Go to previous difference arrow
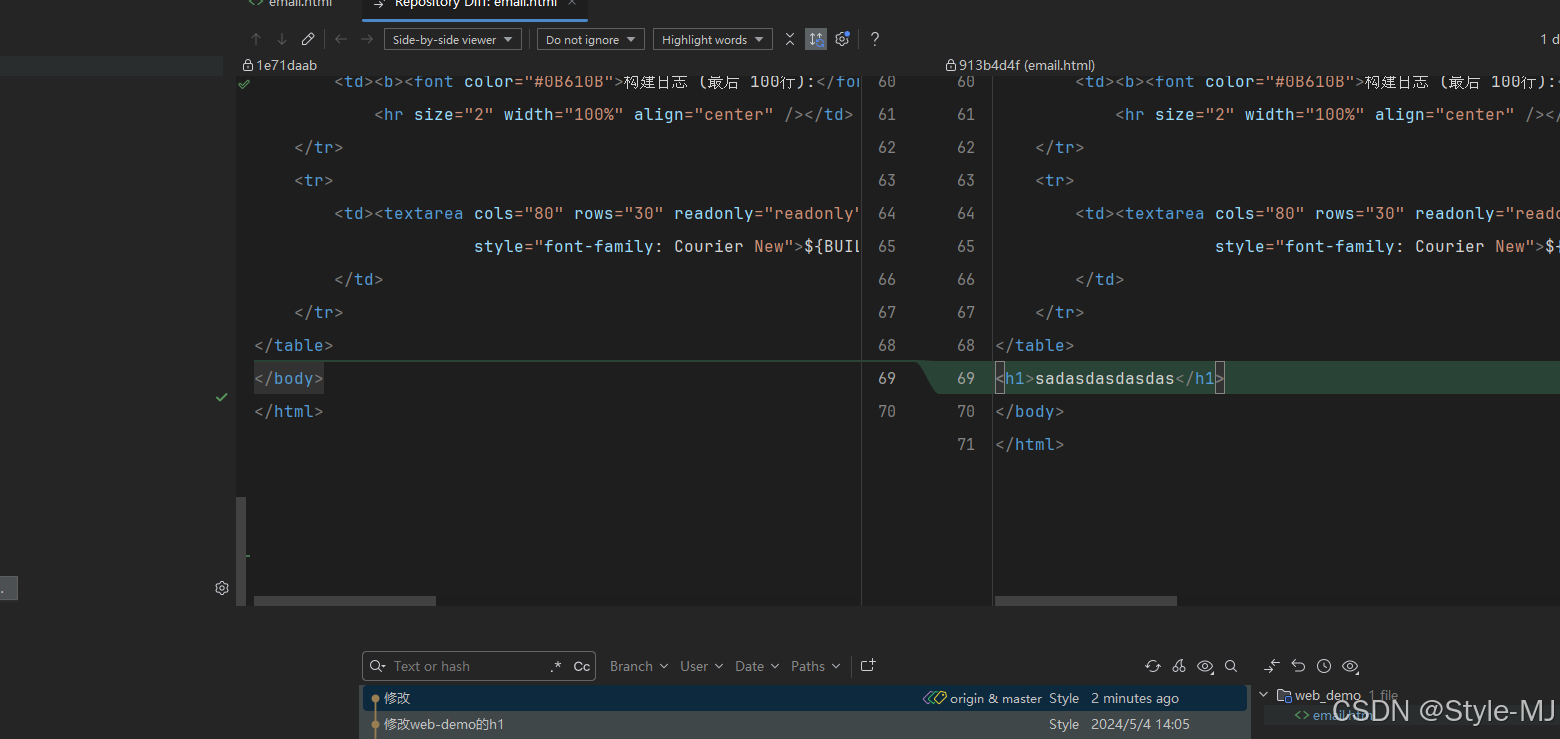The width and height of the screenshot is (1560, 739). coord(256,39)
